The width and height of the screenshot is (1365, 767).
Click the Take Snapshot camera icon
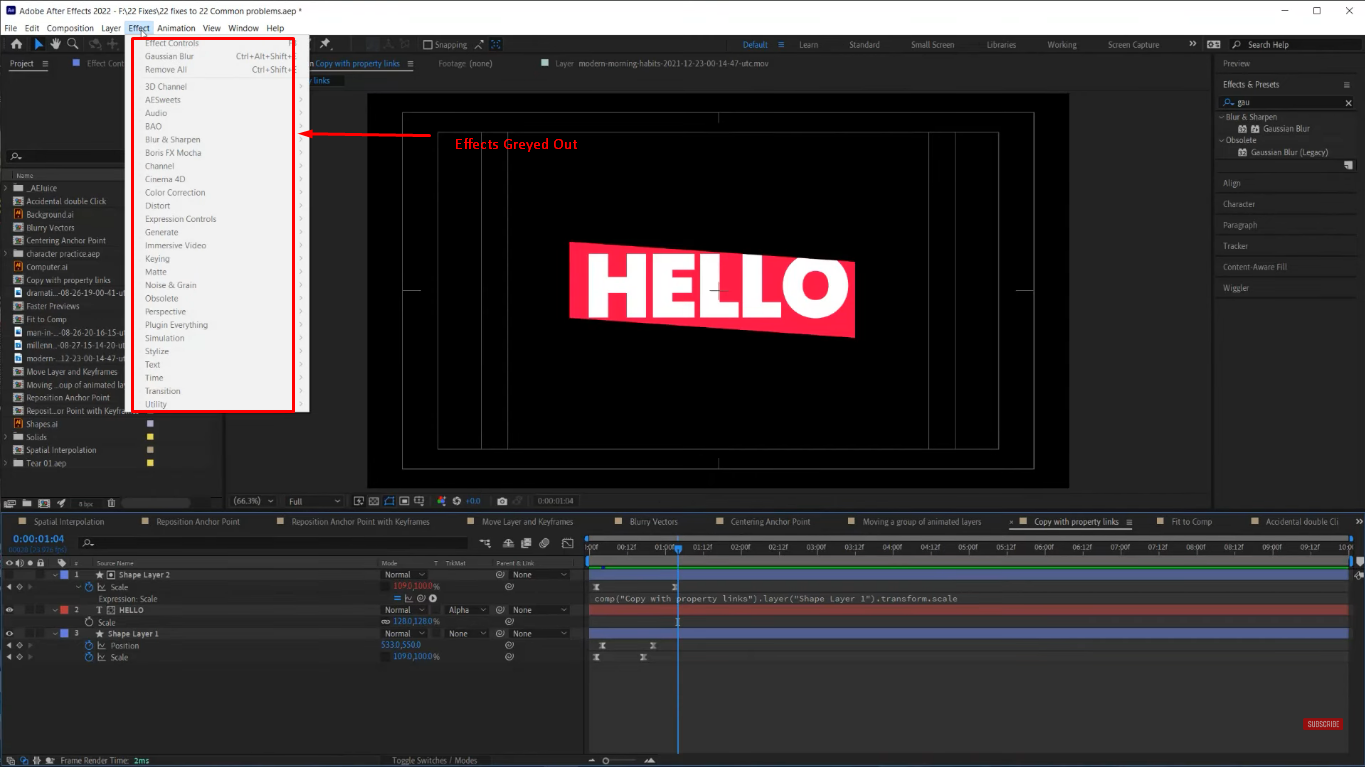(502, 501)
